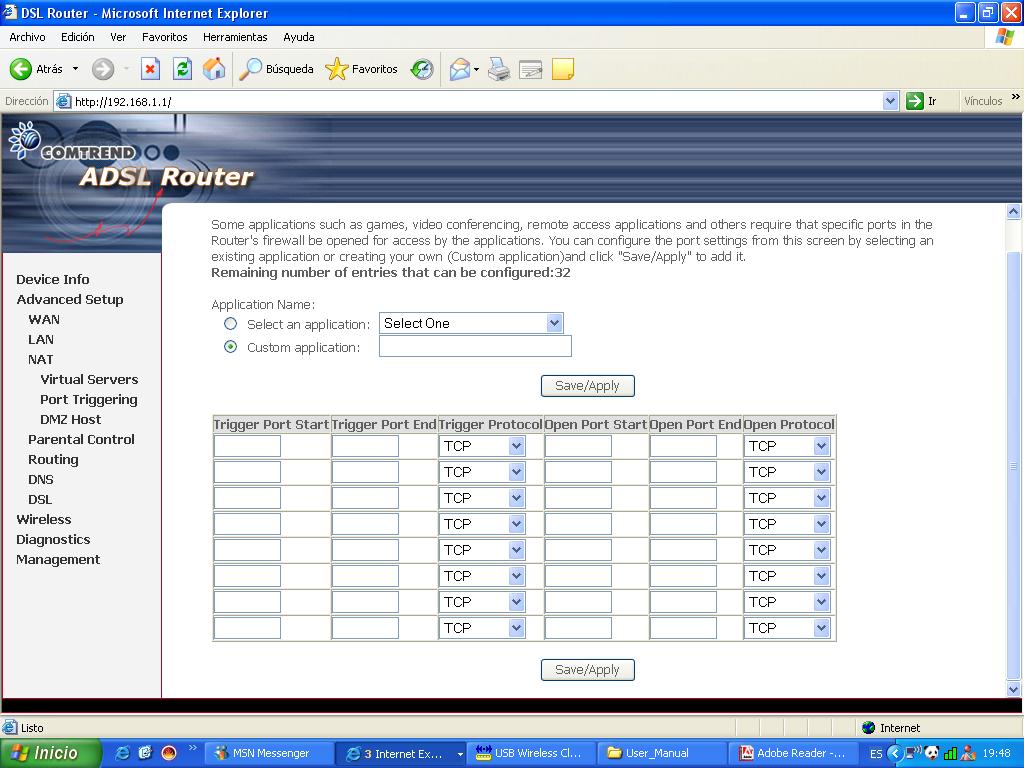This screenshot has height=768, width=1024.
Task: Select 'Custom application' radio button
Action: coord(231,347)
